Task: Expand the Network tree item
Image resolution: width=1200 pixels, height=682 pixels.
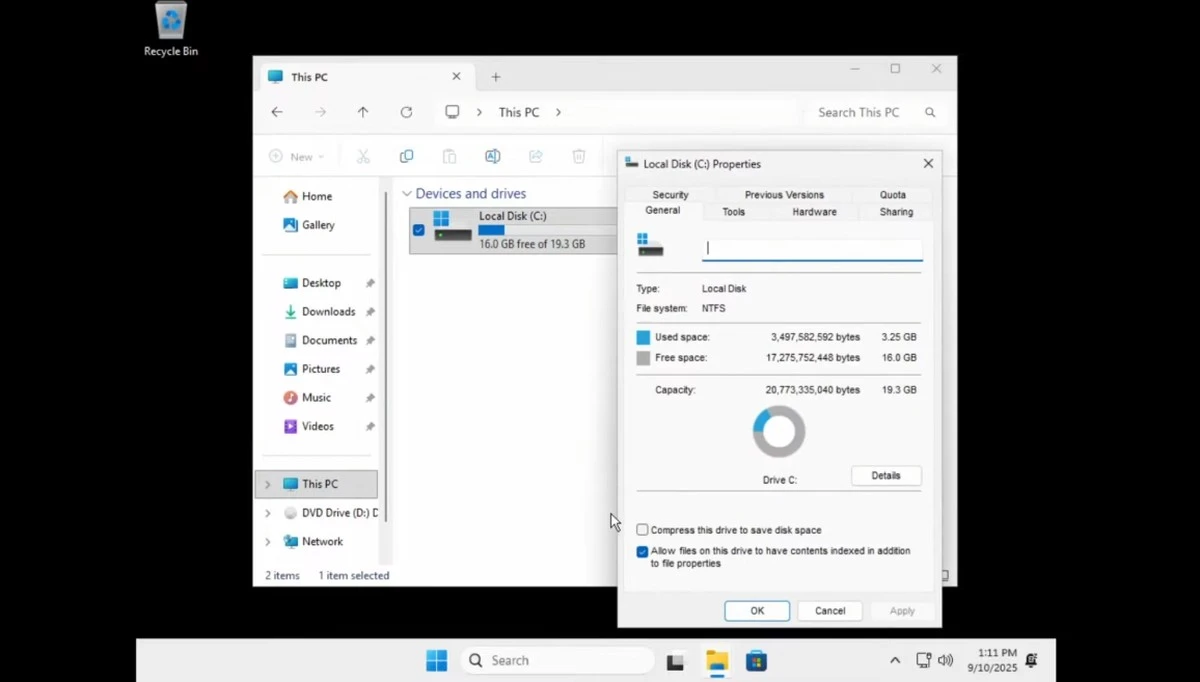Action: point(266,541)
